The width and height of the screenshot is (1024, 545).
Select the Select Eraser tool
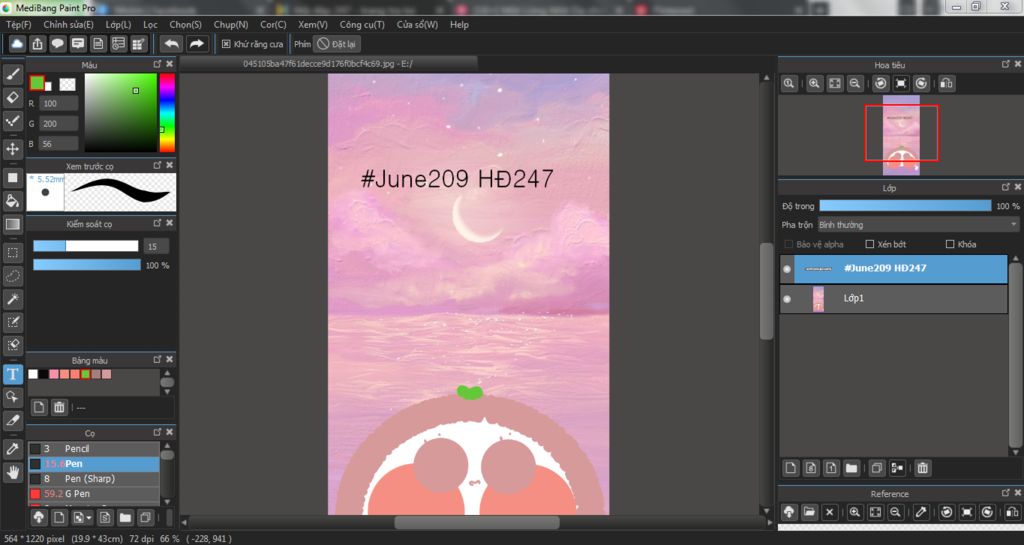(x=12, y=345)
